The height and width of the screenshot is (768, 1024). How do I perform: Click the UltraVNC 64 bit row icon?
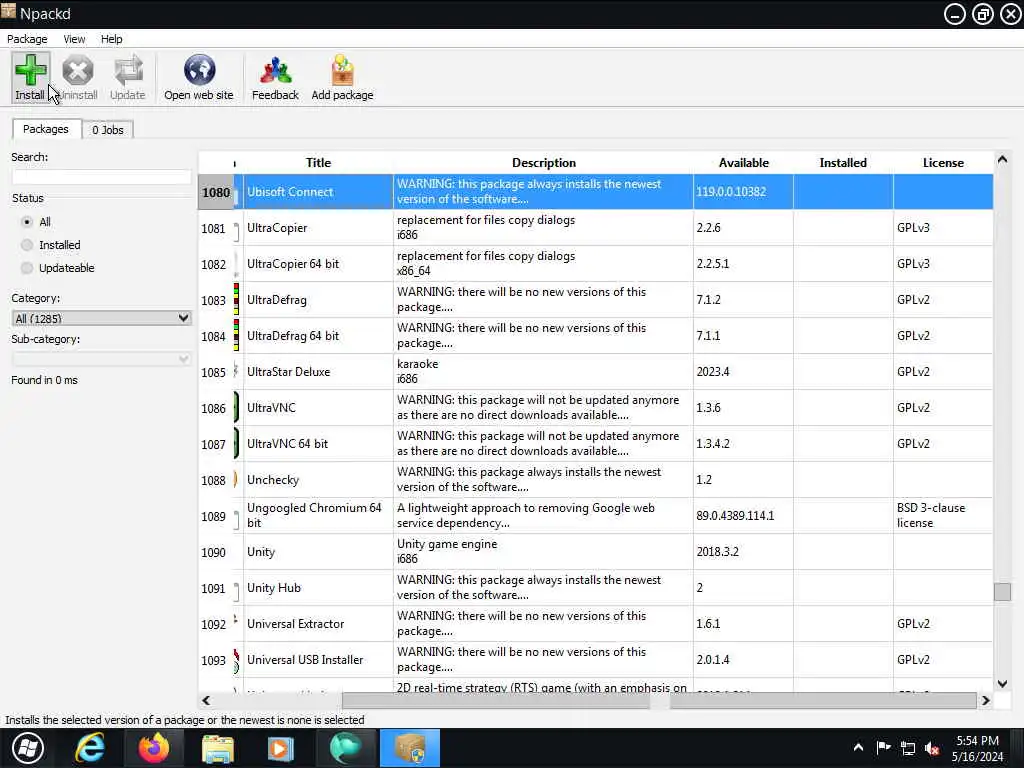[x=236, y=443]
